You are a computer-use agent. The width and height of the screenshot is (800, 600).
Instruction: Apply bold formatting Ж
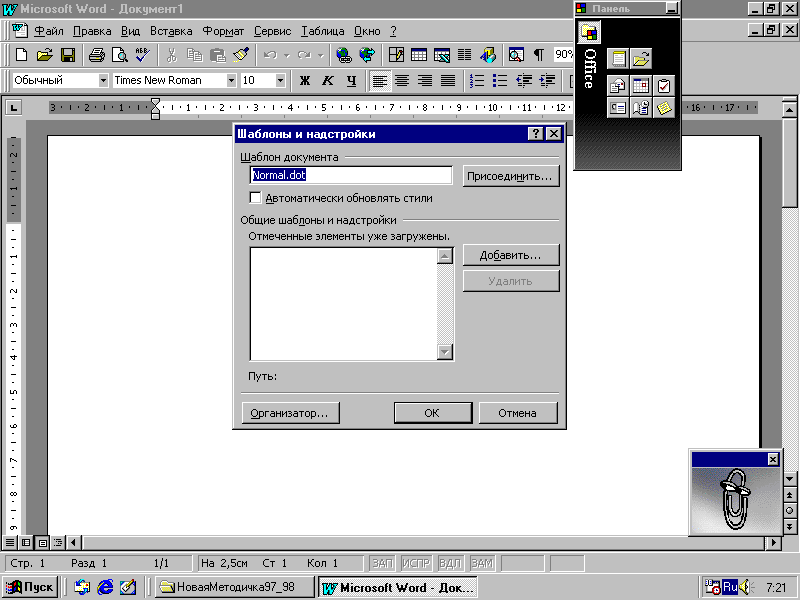point(305,81)
